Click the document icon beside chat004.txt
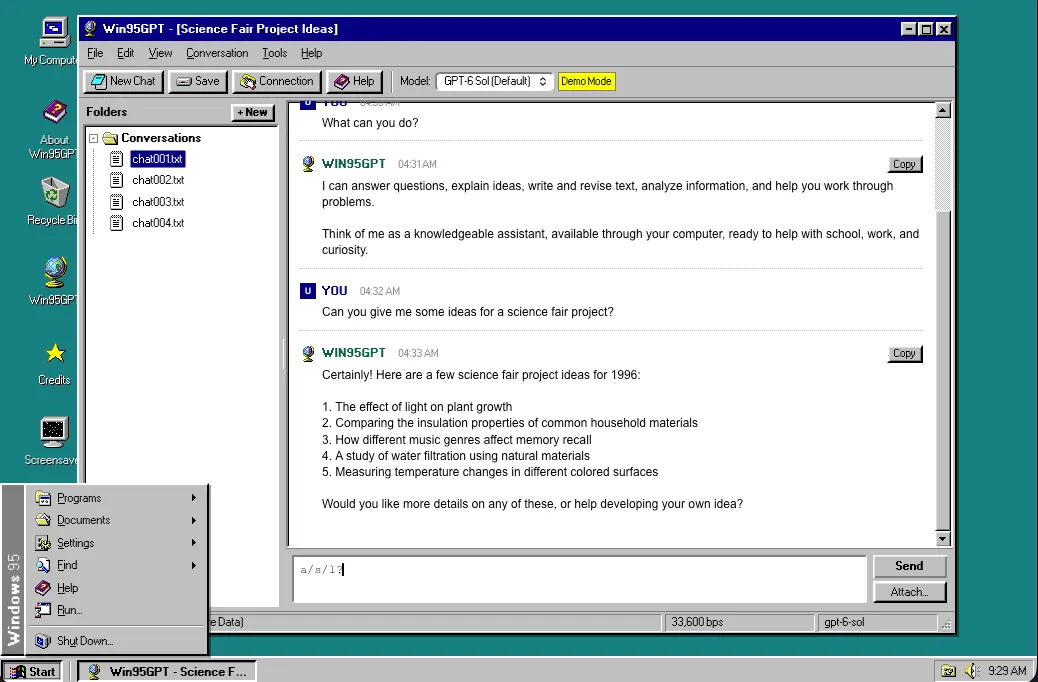The image size is (1038, 682). (x=117, y=222)
